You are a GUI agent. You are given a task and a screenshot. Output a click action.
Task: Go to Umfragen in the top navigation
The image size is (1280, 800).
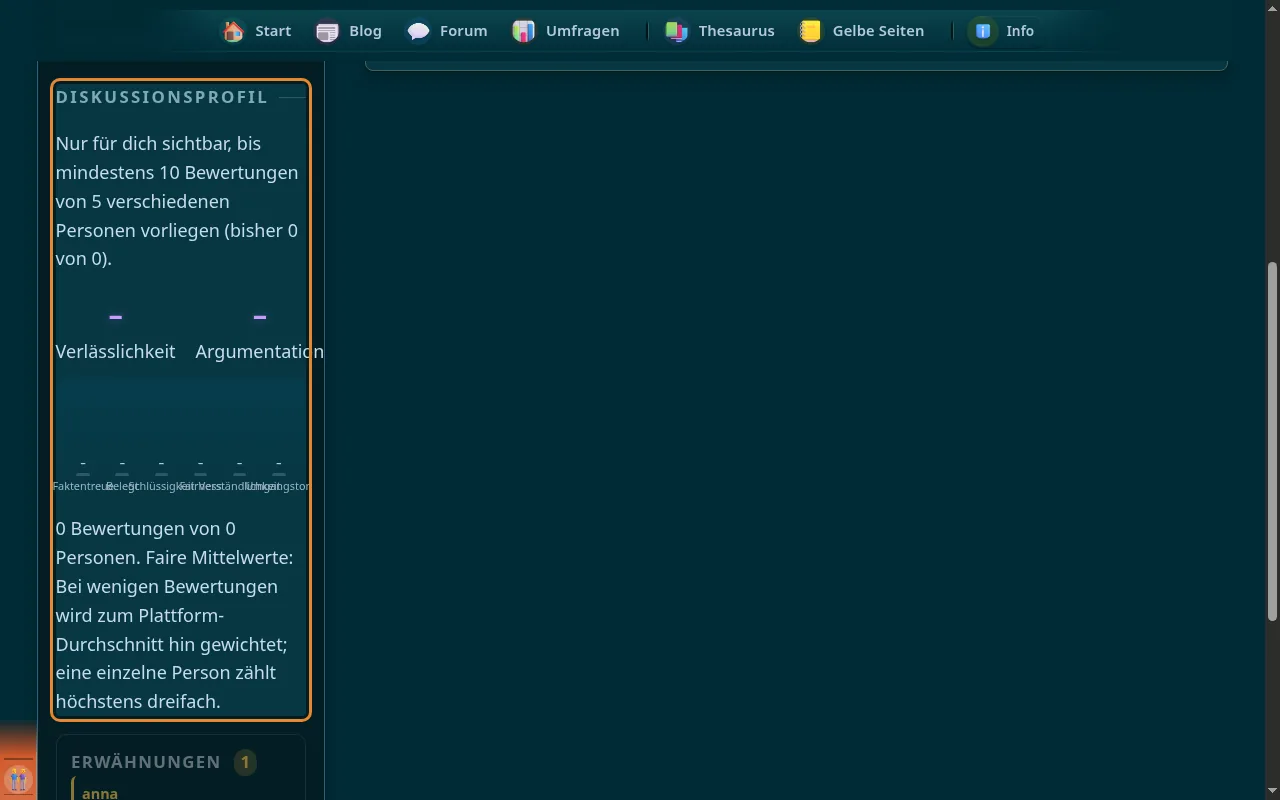[582, 31]
